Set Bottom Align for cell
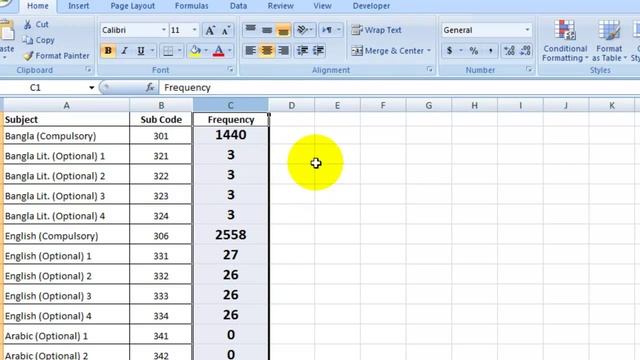Image resolution: width=640 pixels, height=360 pixels. 283,30
